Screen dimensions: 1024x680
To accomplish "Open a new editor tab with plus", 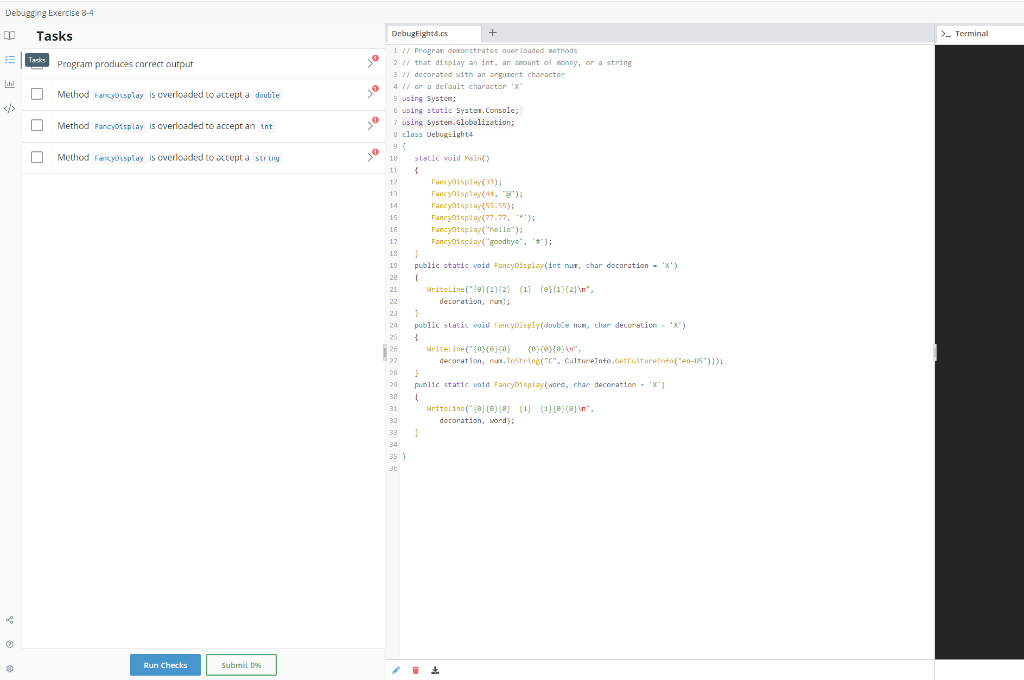I will [492, 32].
